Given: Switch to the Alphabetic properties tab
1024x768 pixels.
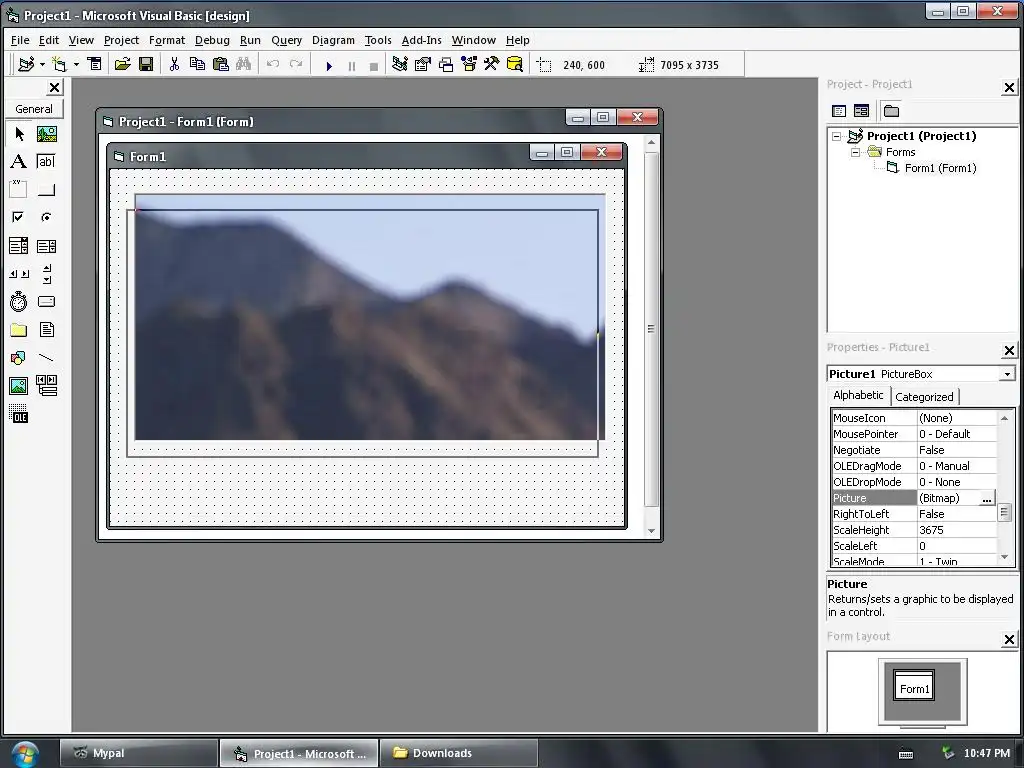Looking at the screenshot, I should tap(858, 395).
